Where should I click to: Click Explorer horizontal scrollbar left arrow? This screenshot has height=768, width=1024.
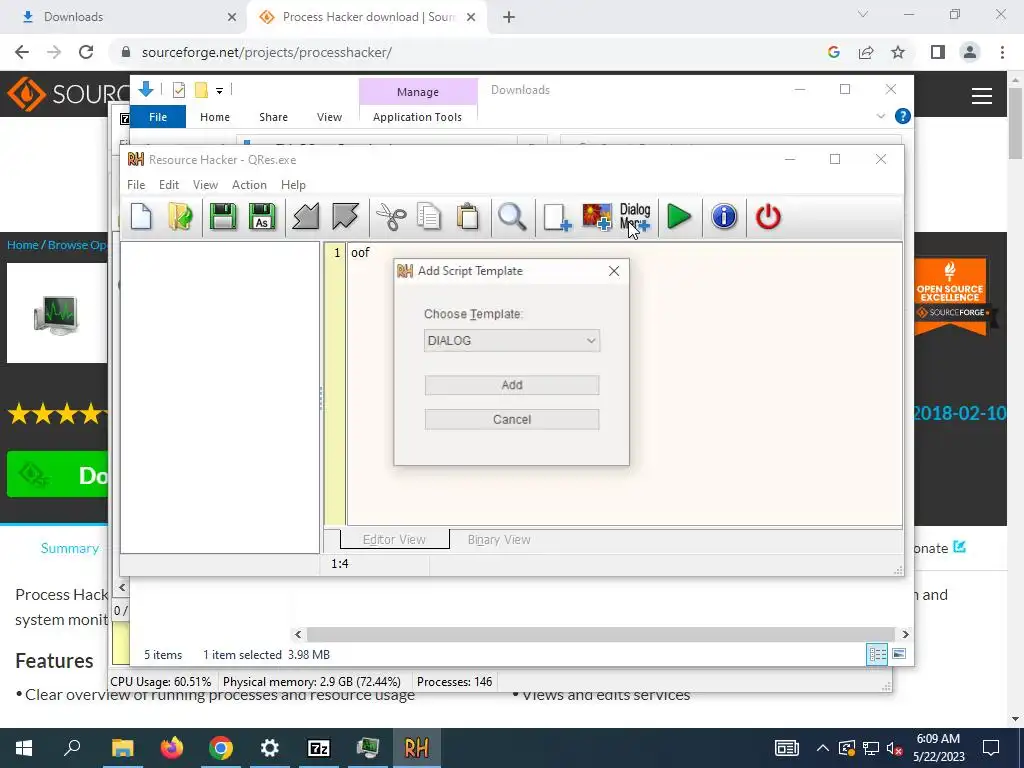click(x=298, y=634)
